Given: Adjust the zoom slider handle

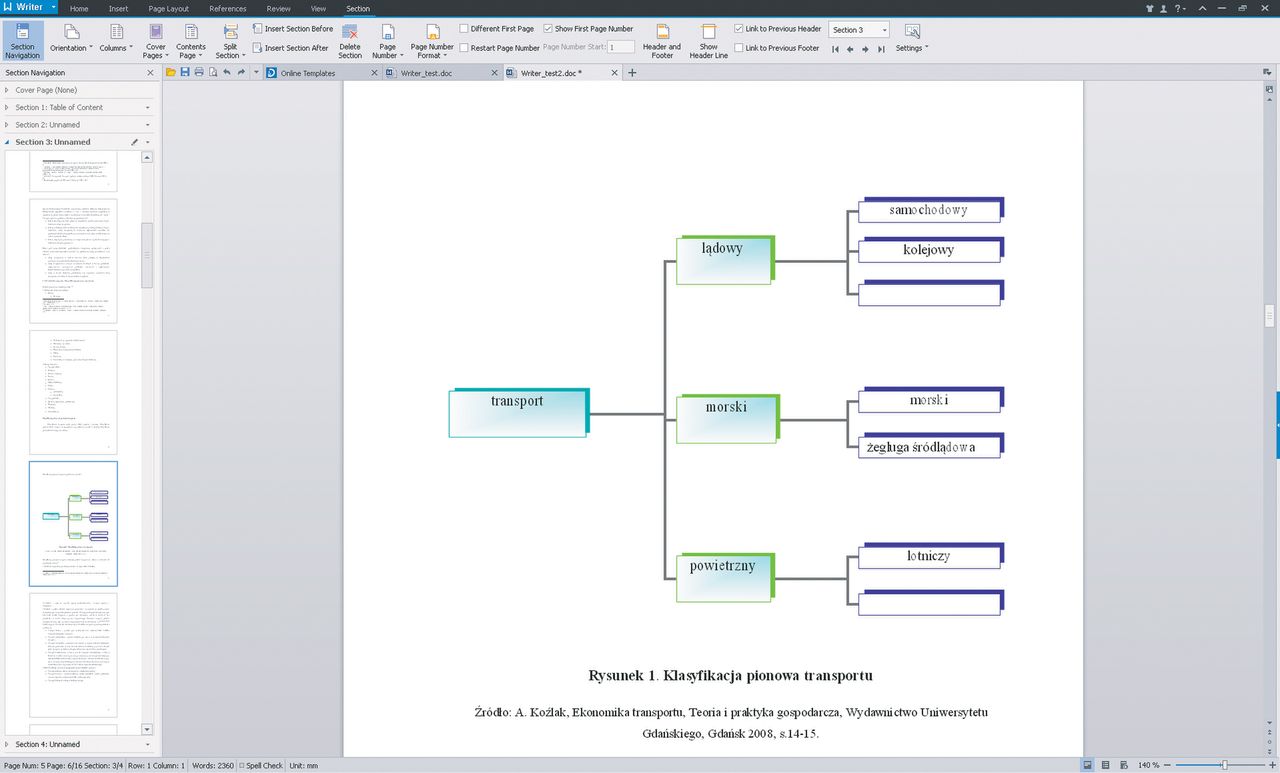Looking at the screenshot, I should coord(1224,765).
